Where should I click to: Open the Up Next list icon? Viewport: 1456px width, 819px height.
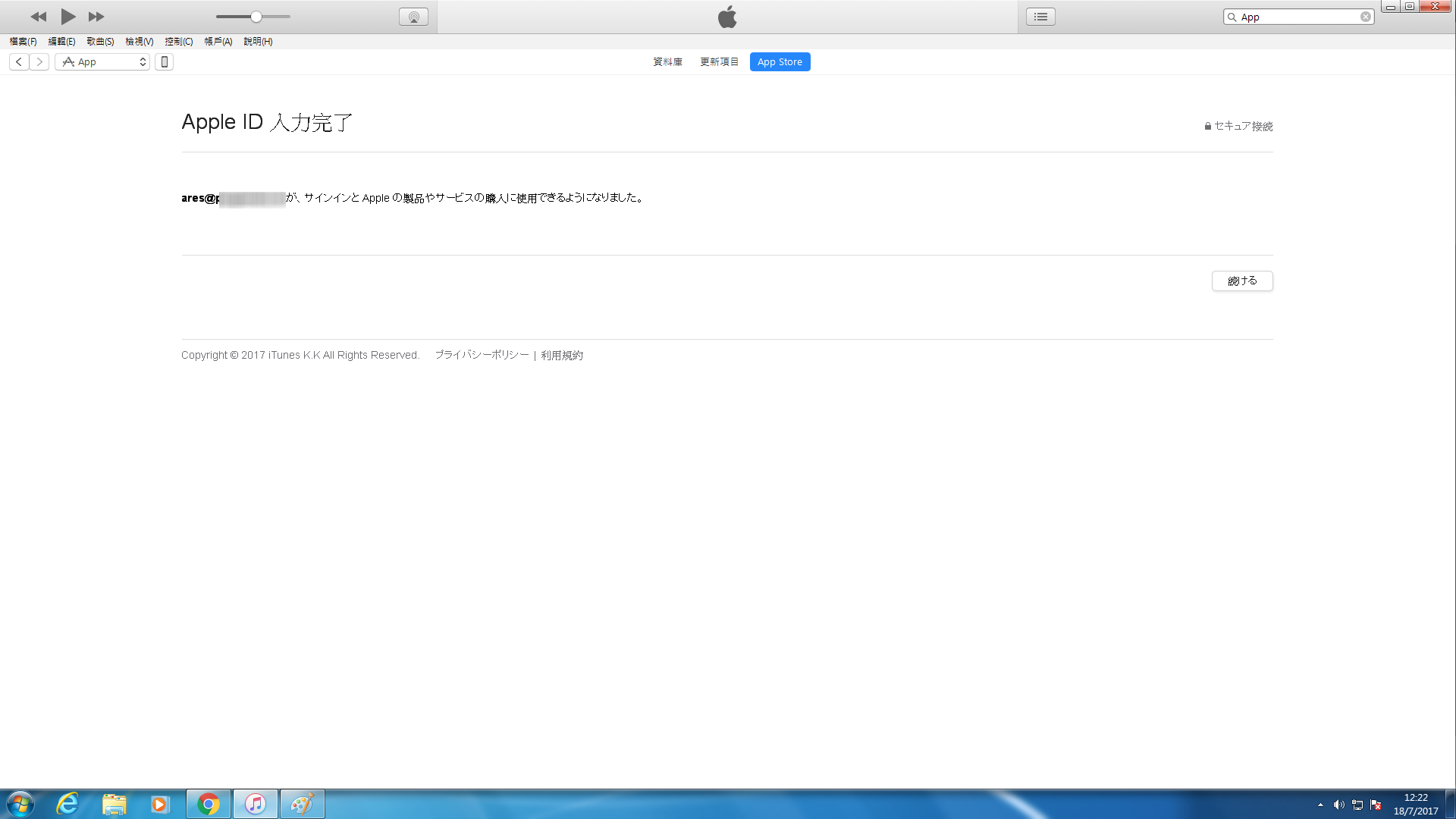pos(1040,17)
